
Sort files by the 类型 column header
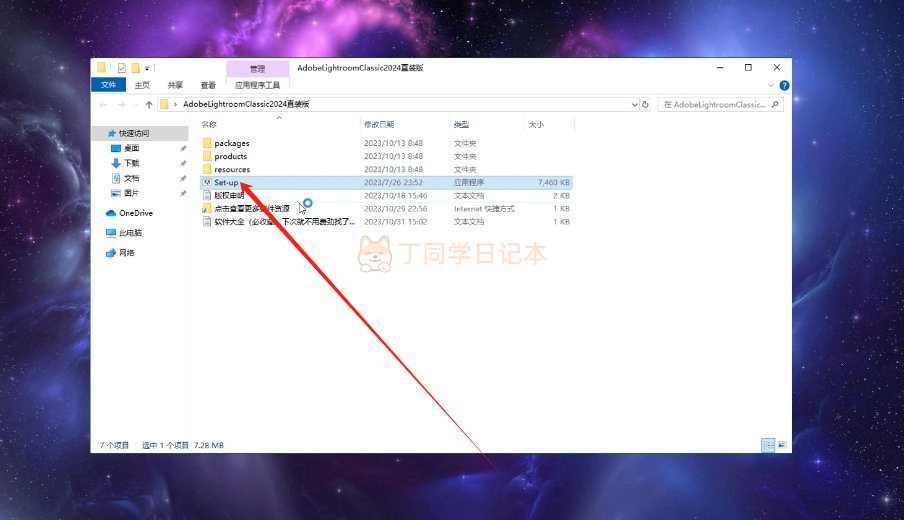click(461, 125)
